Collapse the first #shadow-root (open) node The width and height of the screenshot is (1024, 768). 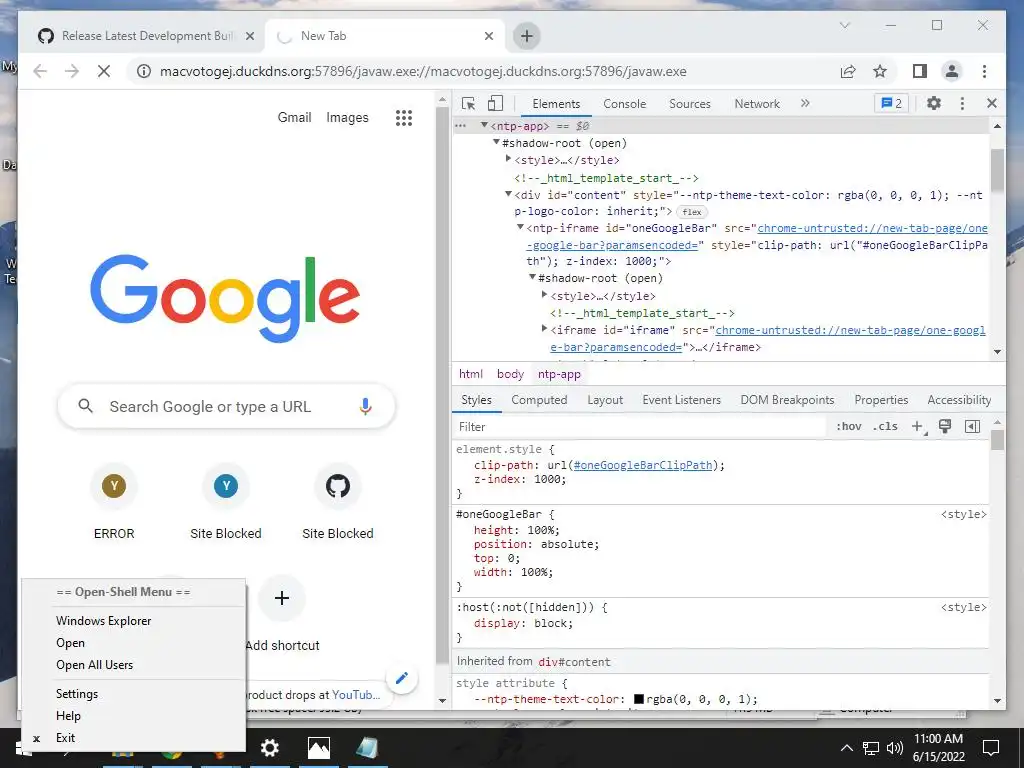pyautogui.click(x=496, y=142)
